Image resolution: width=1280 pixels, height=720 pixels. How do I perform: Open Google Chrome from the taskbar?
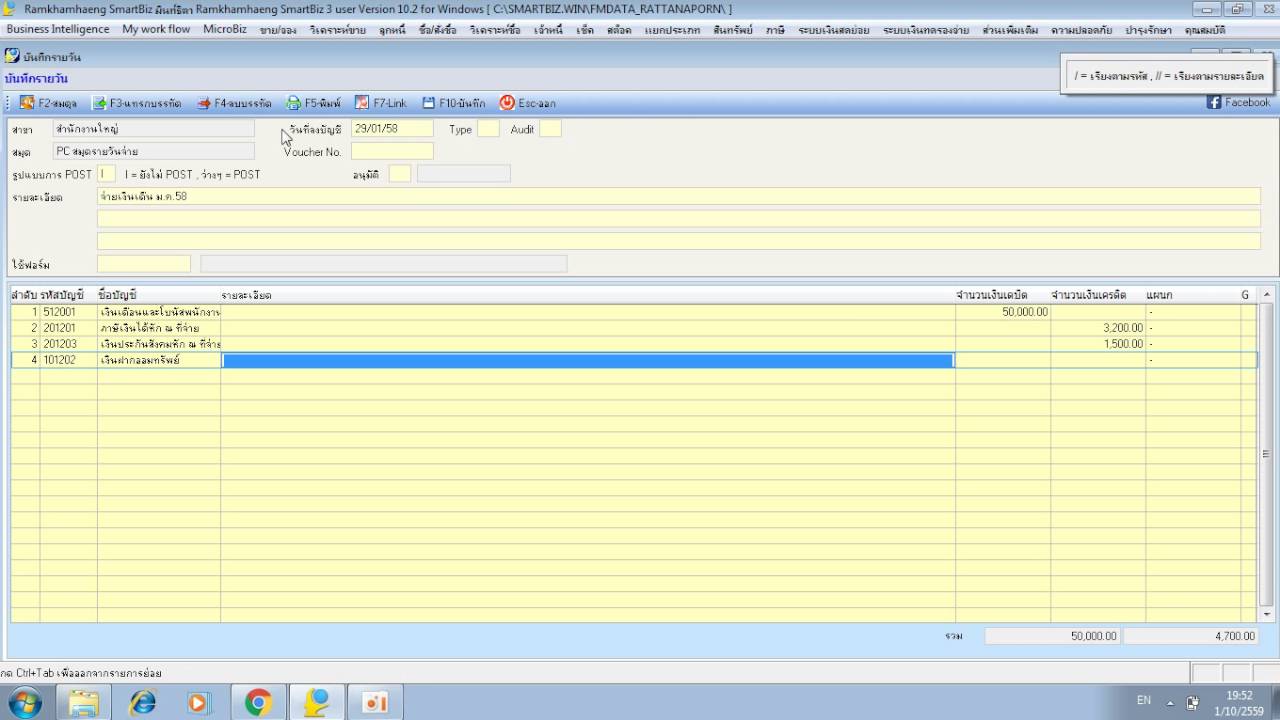[x=258, y=703]
